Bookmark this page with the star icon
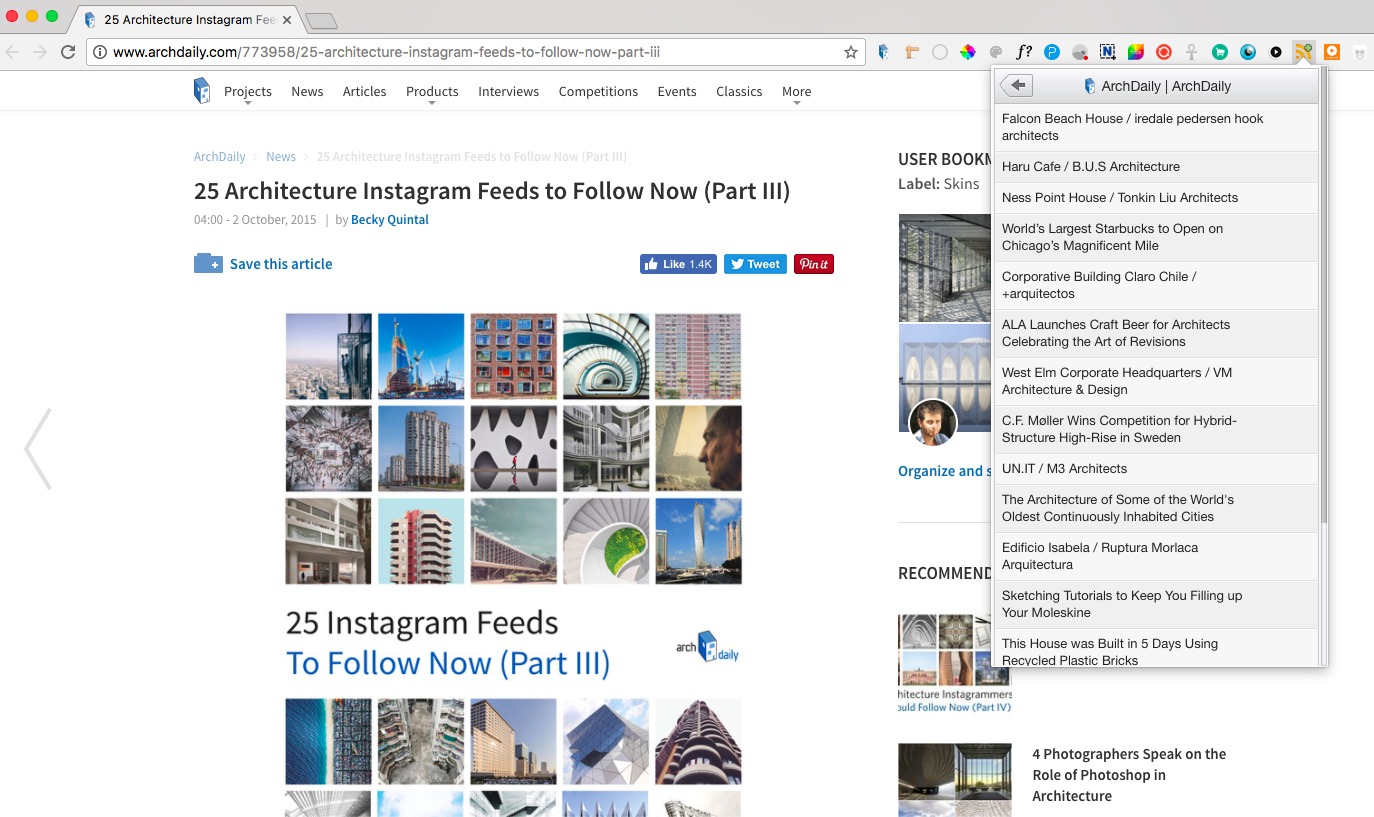Viewport: 1374px width, 817px height. [x=851, y=52]
